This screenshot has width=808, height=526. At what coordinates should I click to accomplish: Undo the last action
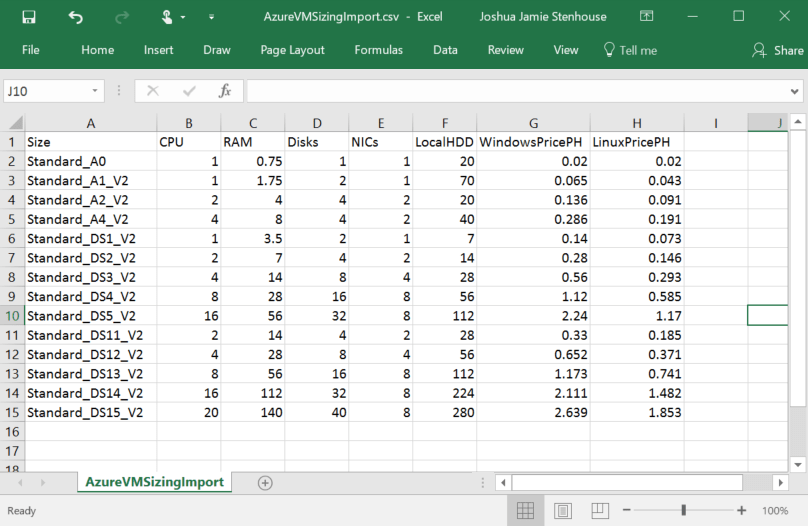[x=76, y=17]
